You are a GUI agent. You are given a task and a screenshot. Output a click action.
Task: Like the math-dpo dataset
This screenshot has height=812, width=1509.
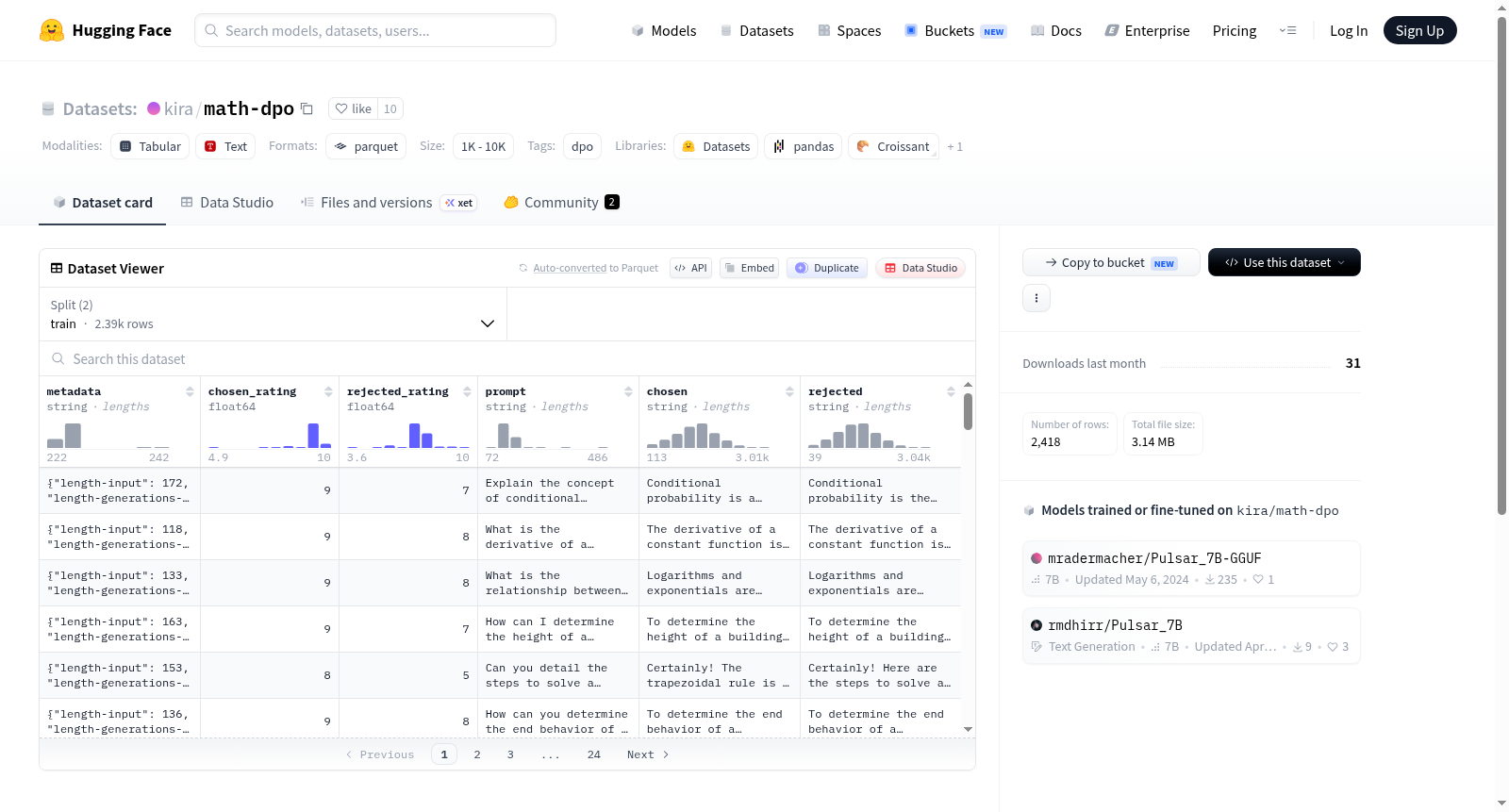[x=354, y=108]
